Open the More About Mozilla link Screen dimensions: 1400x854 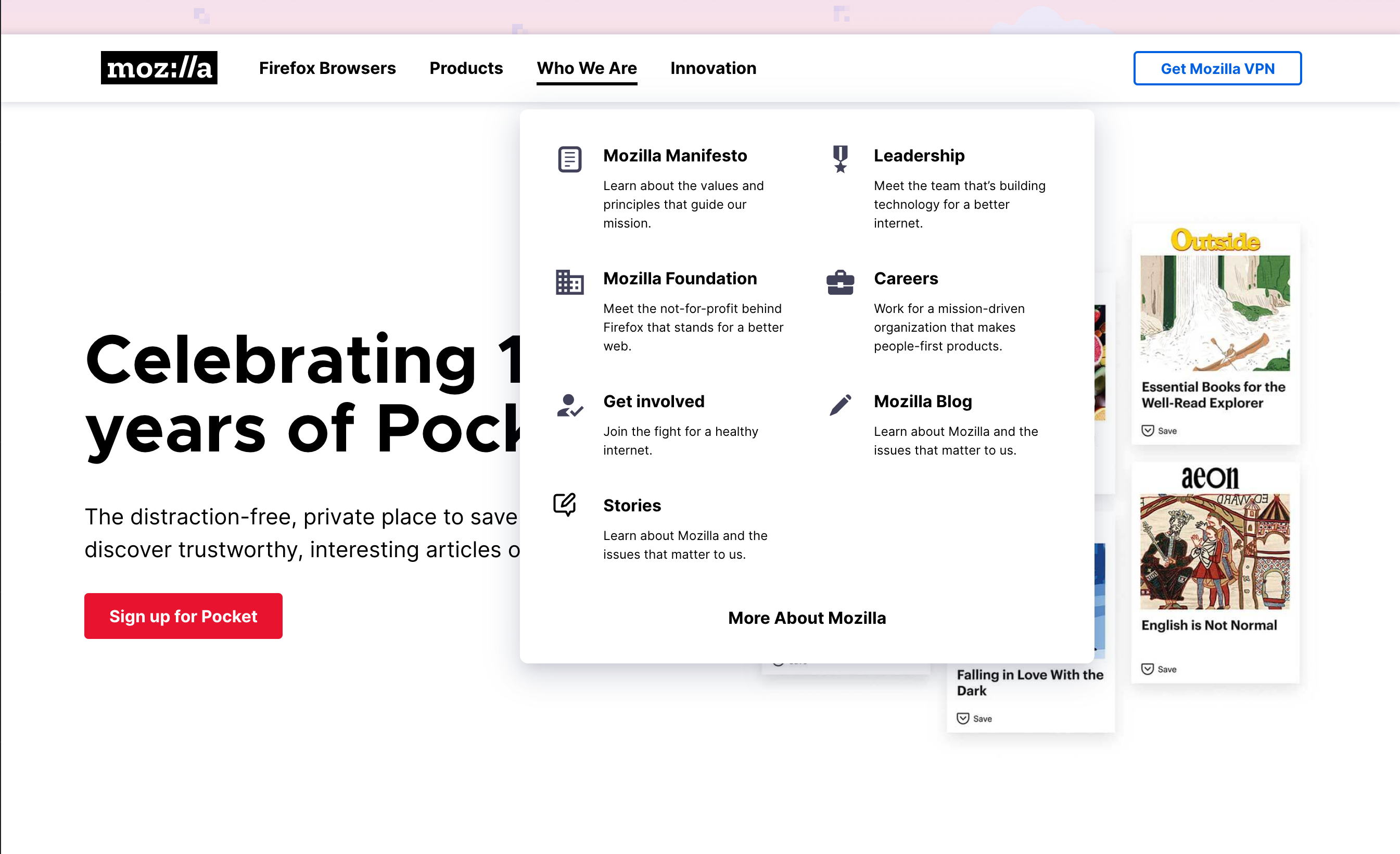(807, 618)
